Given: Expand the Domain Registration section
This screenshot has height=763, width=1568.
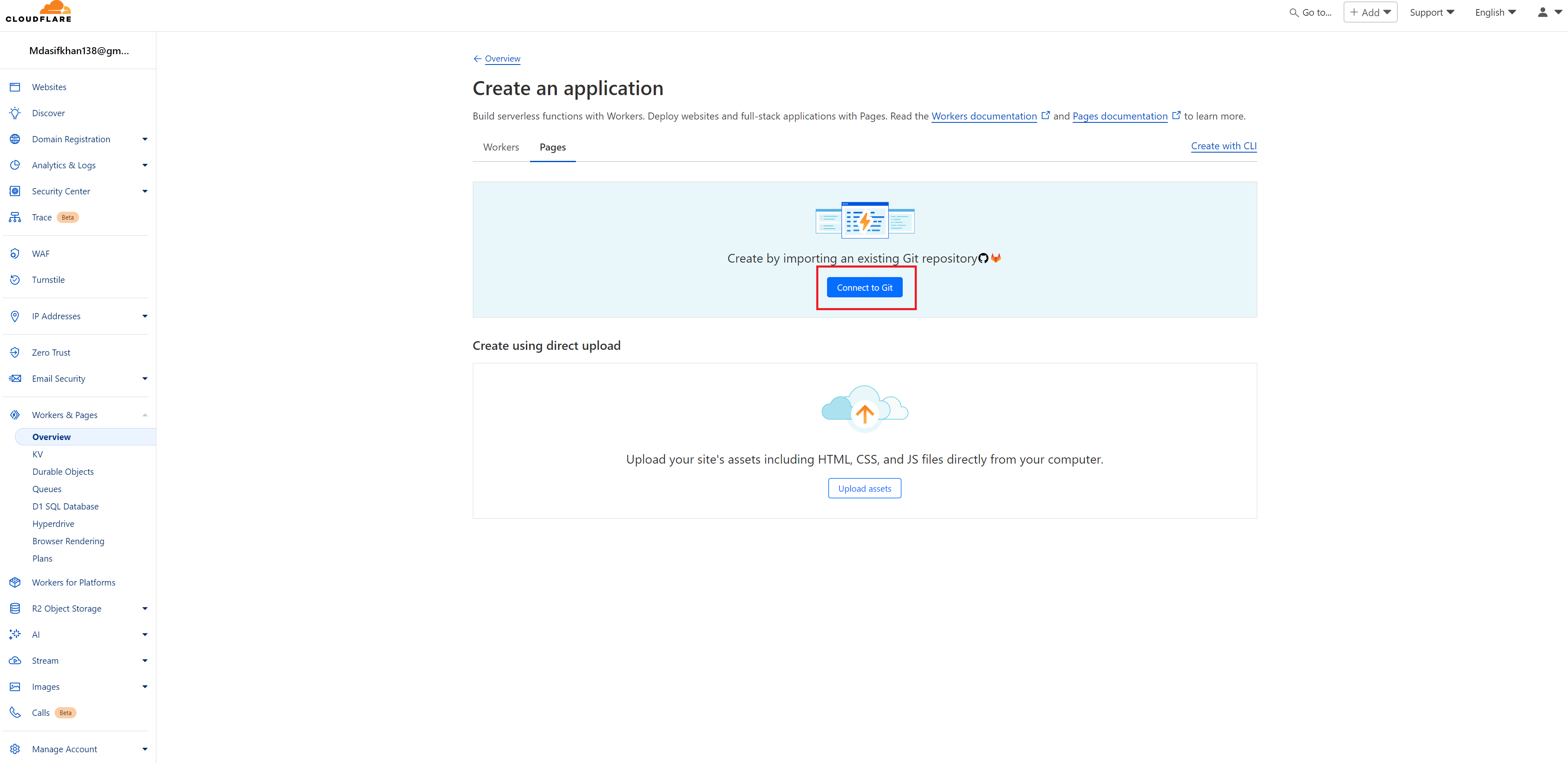Looking at the screenshot, I should pos(145,139).
